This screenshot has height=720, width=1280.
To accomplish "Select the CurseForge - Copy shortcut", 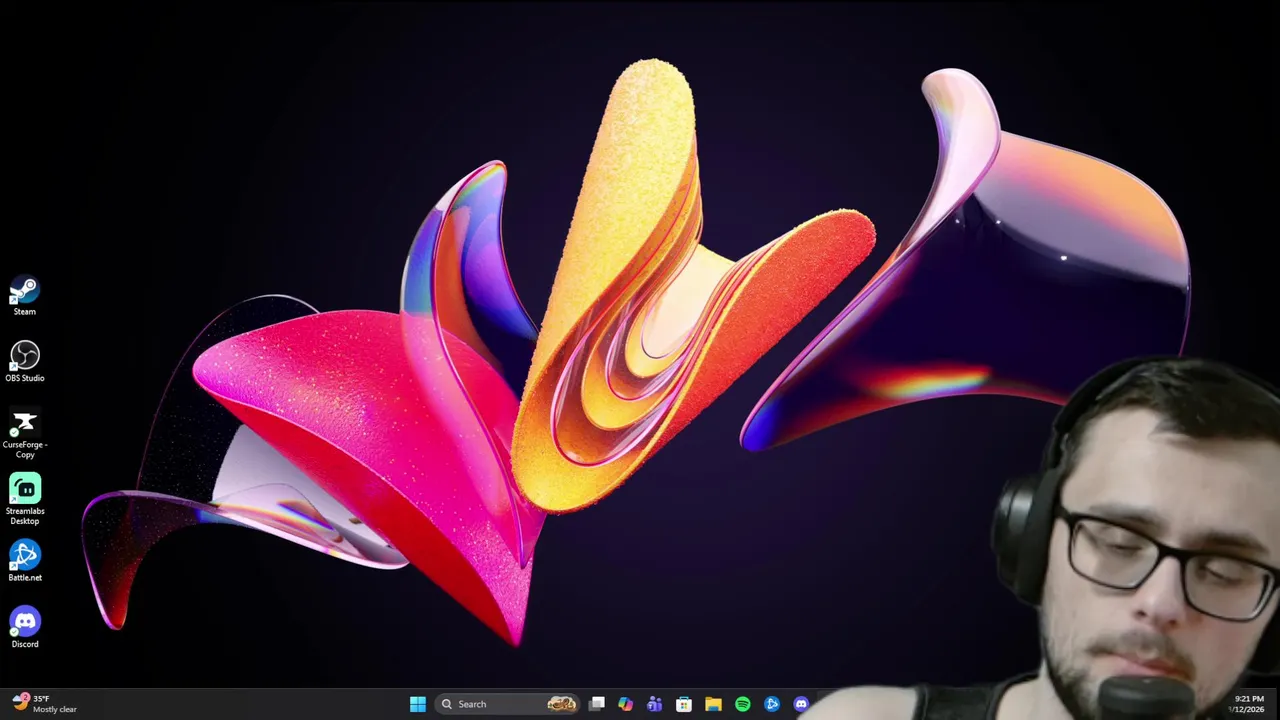I will [x=25, y=435].
